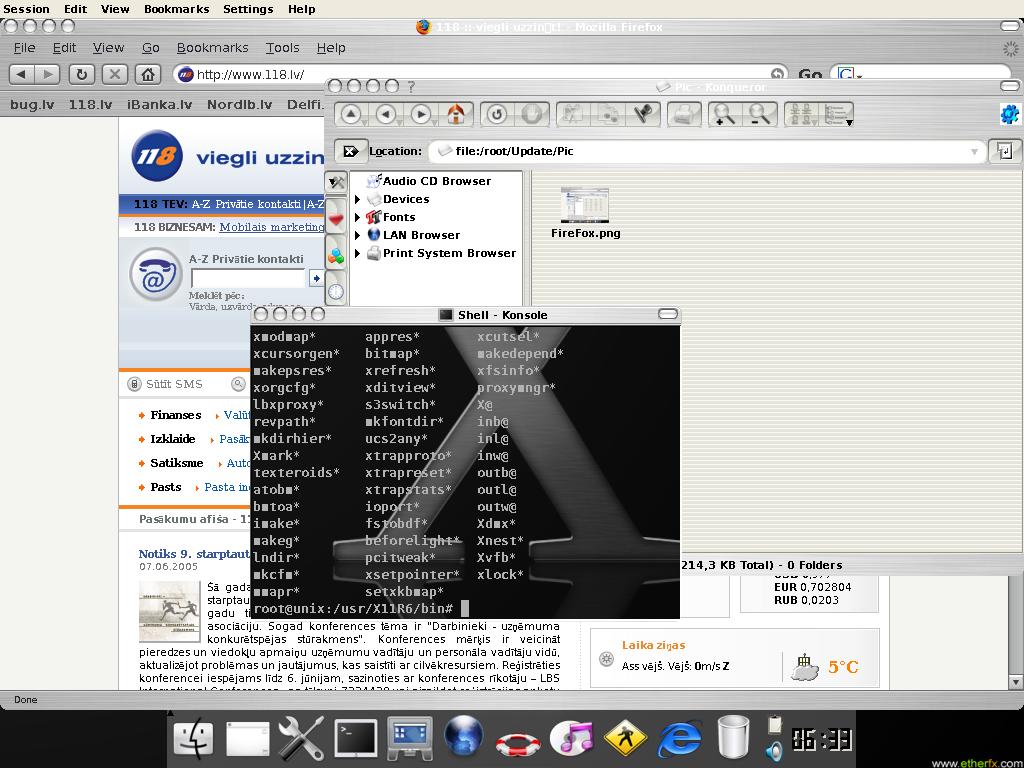Launch Internet Explorer-style icon in dock
The height and width of the screenshot is (768, 1024).
[679, 739]
